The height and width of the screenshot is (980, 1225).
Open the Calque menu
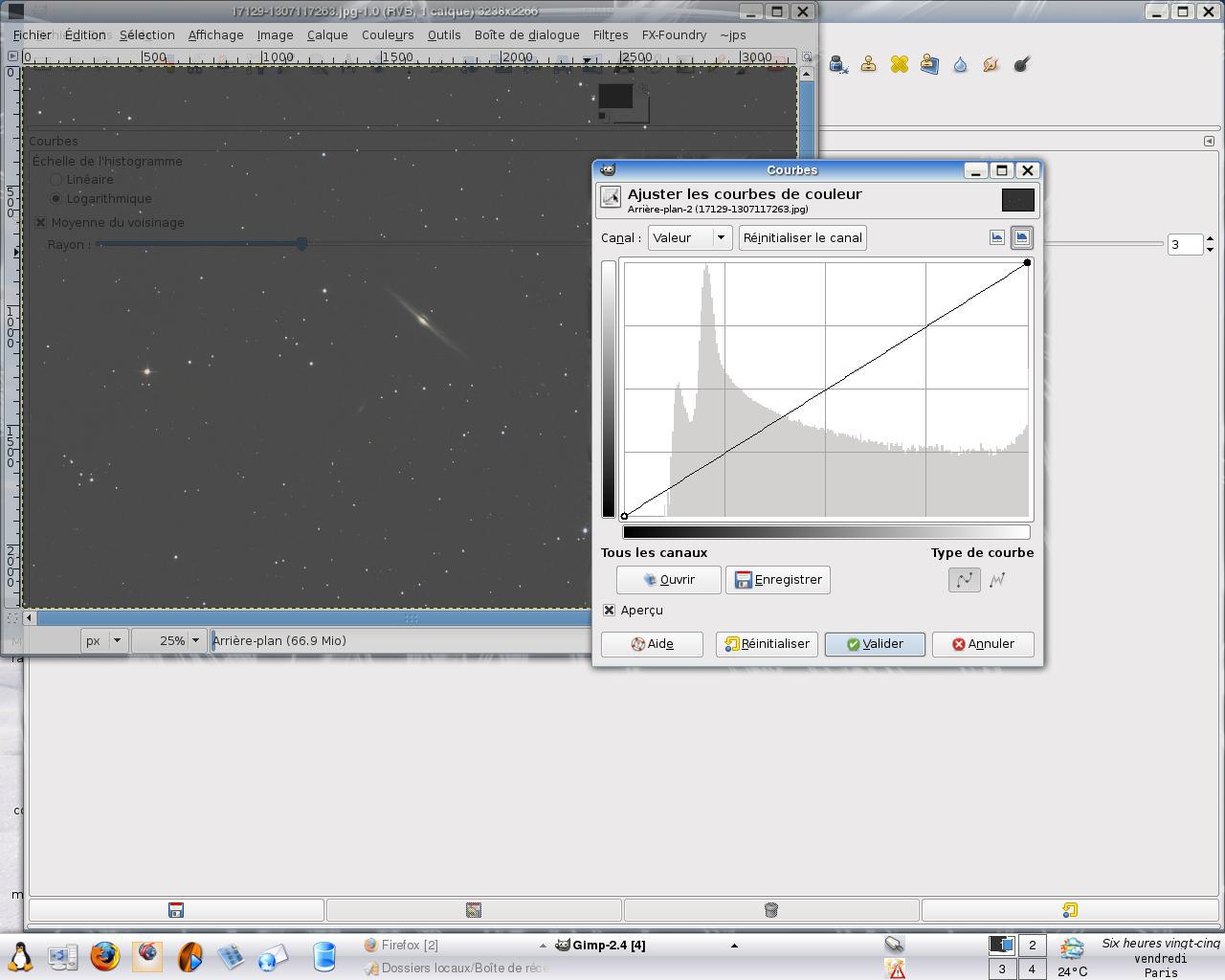(x=327, y=34)
